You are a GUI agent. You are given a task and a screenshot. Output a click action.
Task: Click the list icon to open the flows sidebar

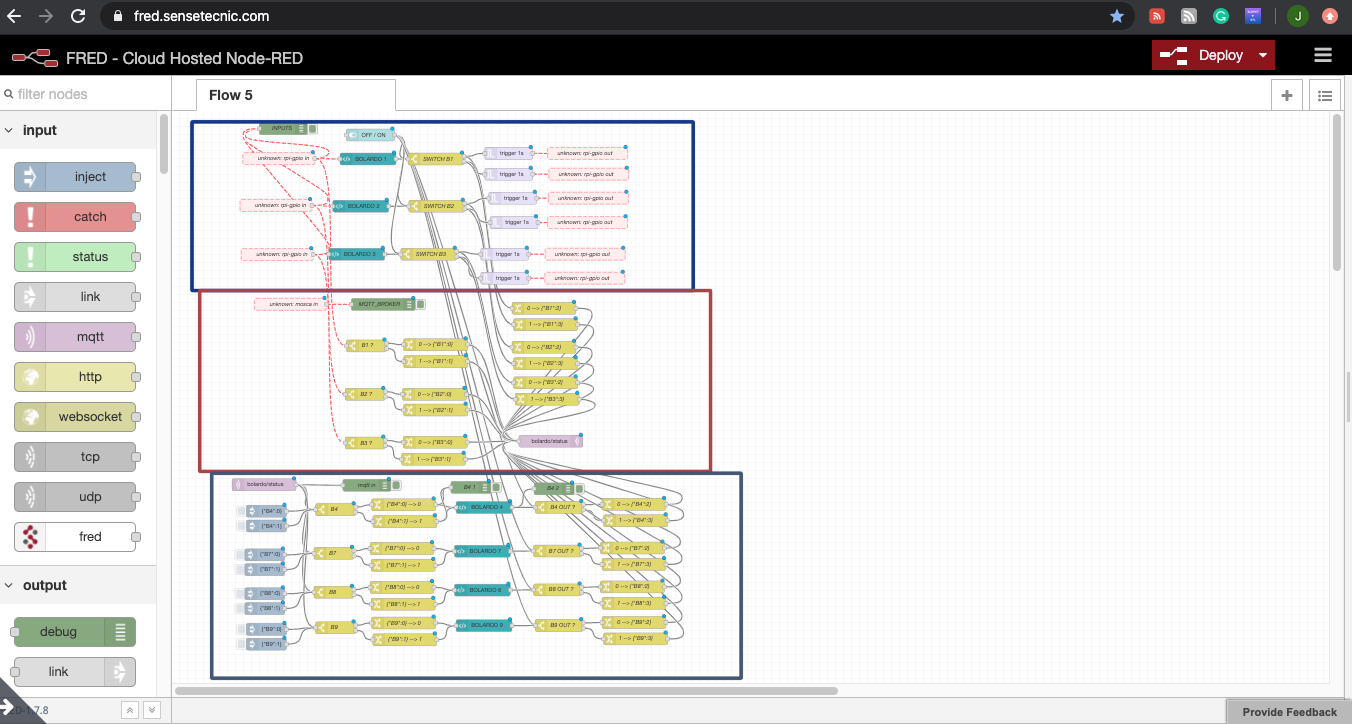[x=1325, y=95]
